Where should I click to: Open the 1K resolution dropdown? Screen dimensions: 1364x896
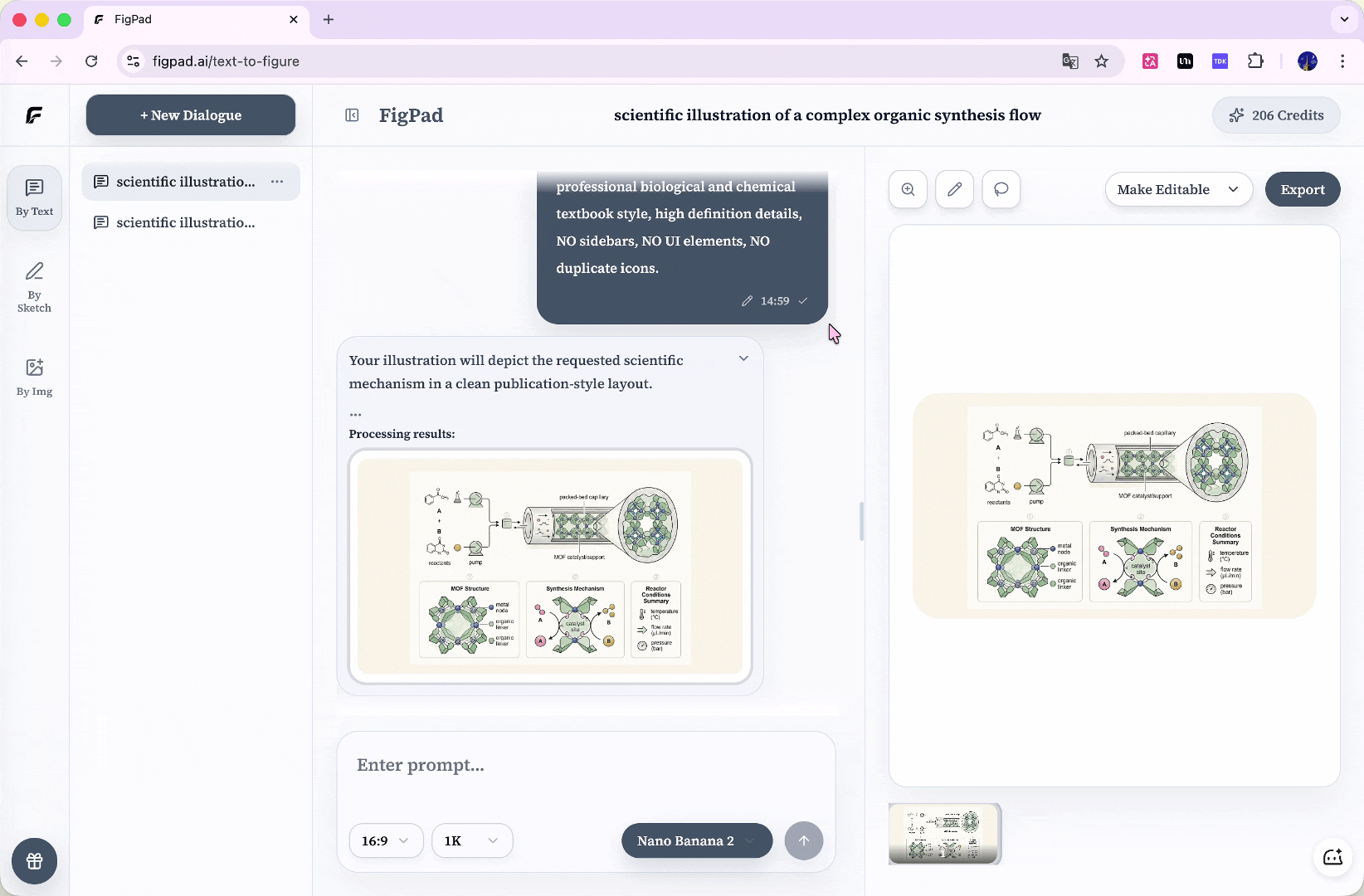click(x=471, y=840)
